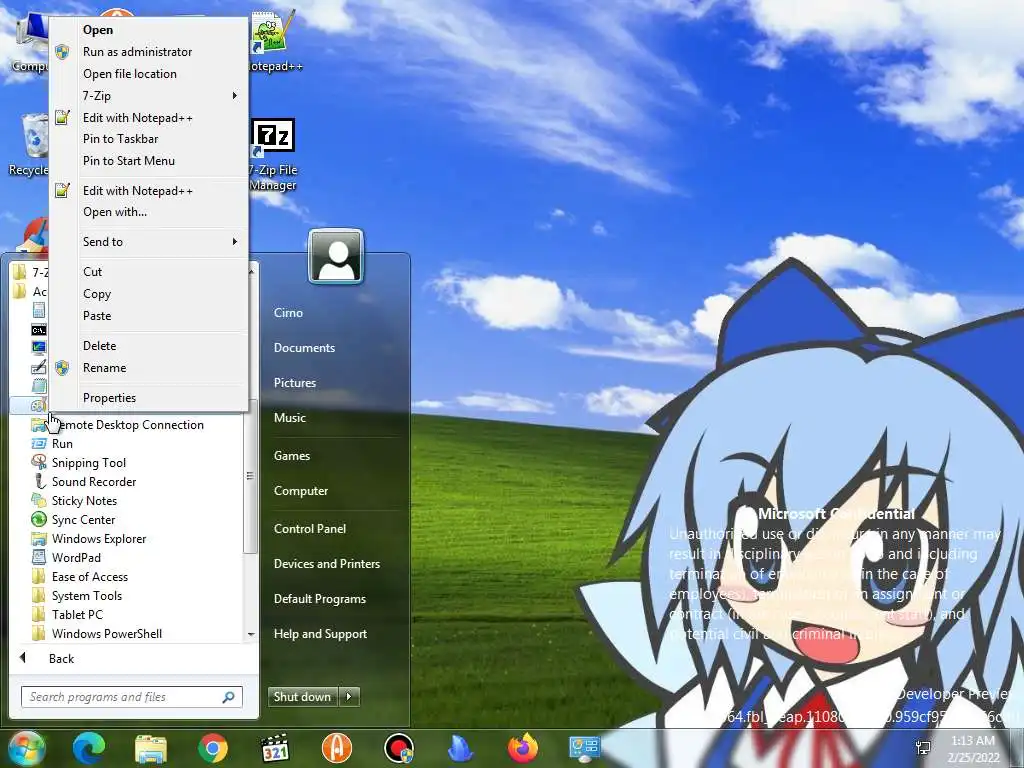Click the network tray icon

(923, 748)
